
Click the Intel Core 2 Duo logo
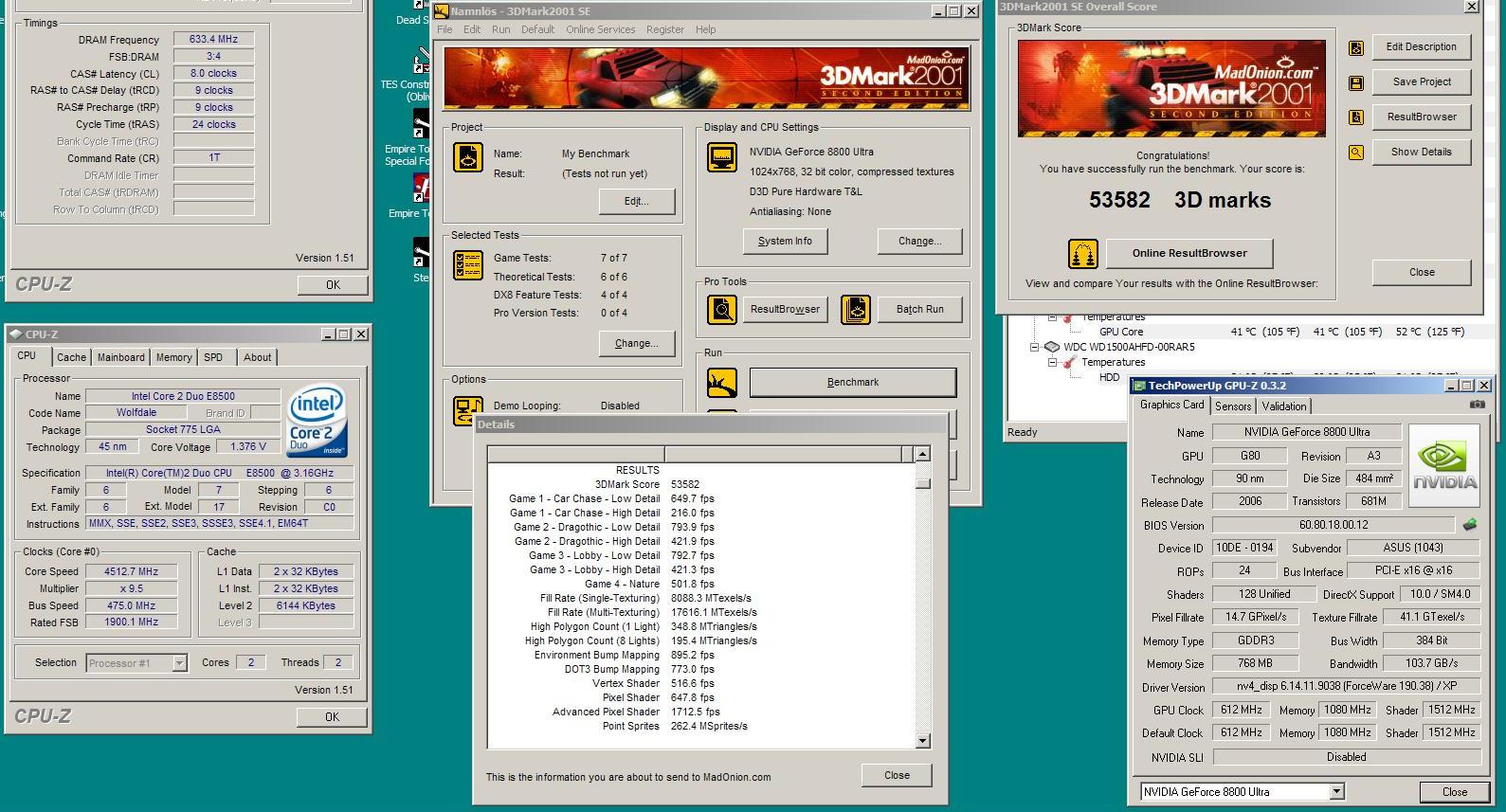tap(318, 421)
